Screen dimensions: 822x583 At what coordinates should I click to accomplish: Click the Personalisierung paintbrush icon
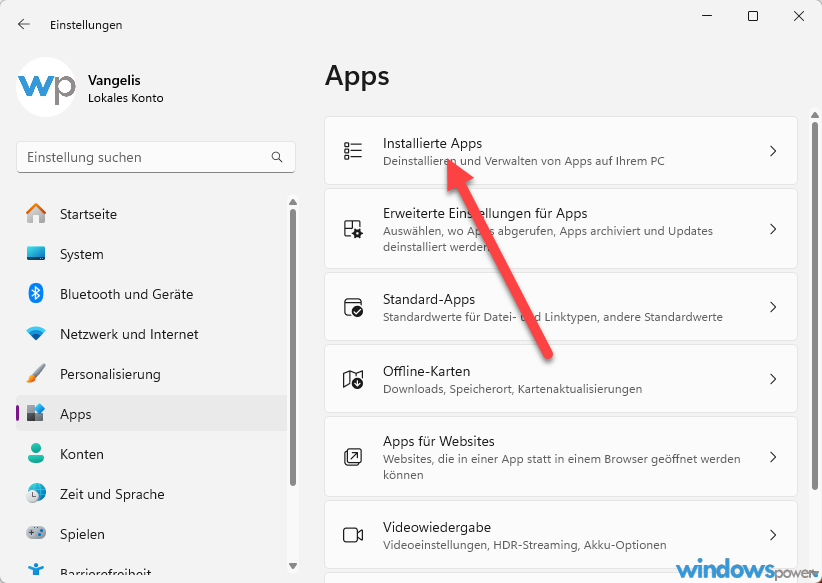[36, 374]
